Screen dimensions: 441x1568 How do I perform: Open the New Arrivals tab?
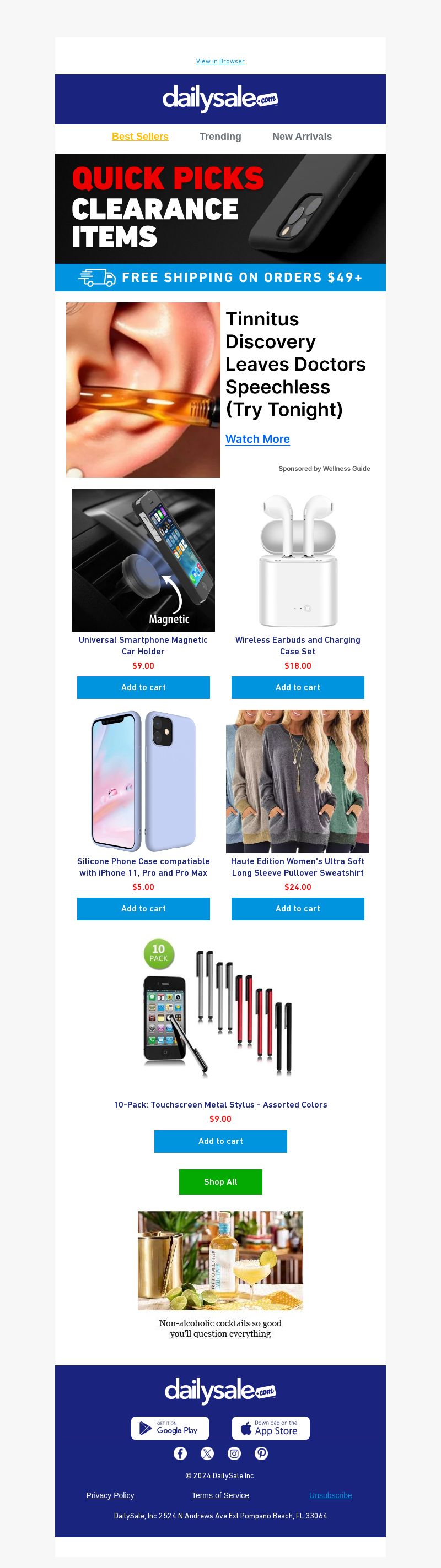302,137
